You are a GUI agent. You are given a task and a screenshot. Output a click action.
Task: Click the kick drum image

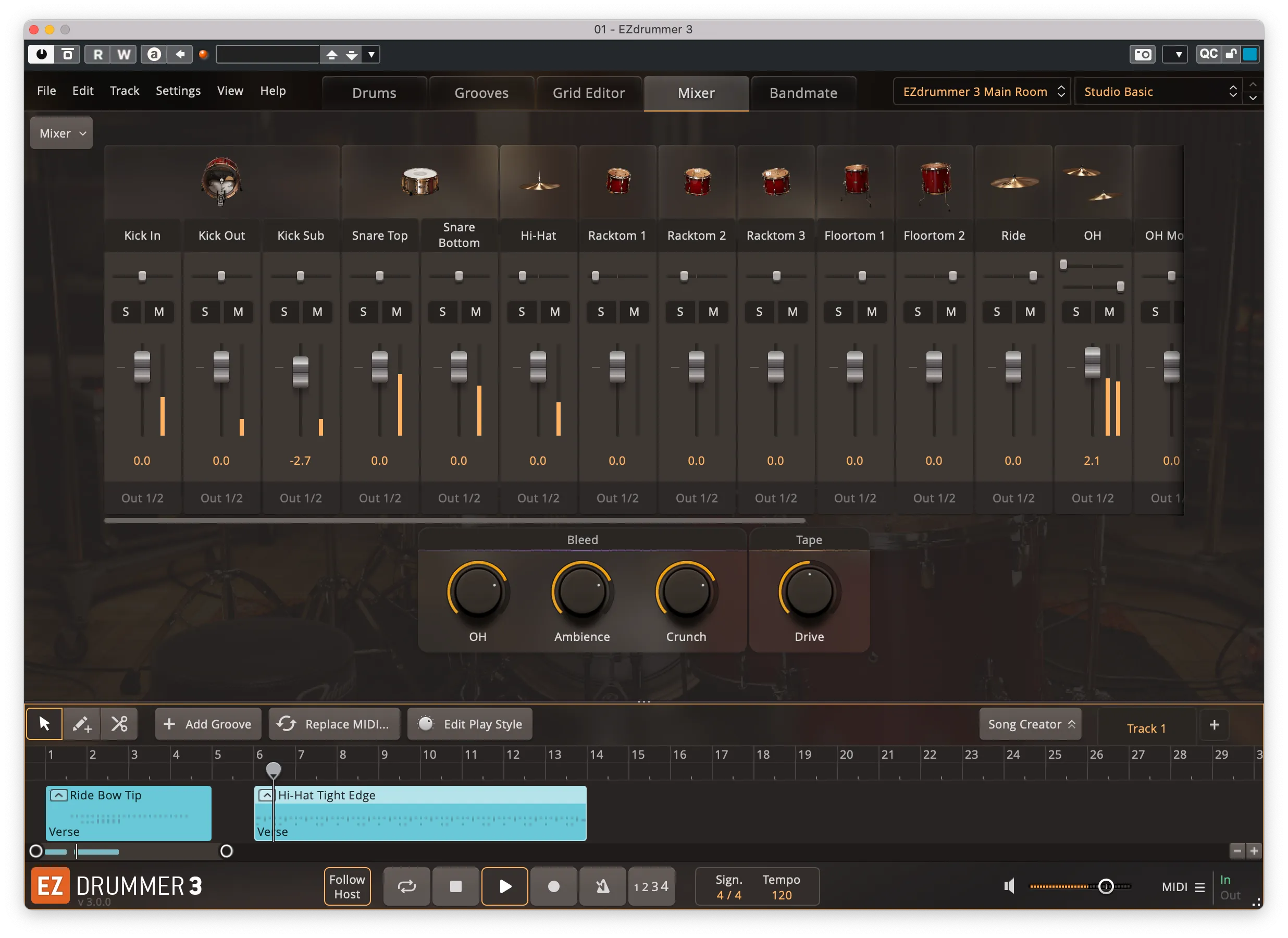pos(221,181)
